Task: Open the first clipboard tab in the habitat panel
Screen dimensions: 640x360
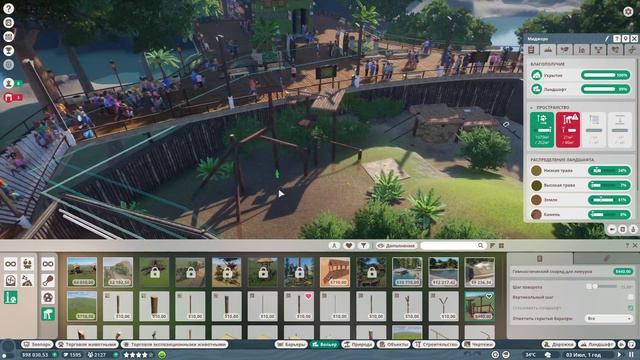Action: [x=531, y=50]
